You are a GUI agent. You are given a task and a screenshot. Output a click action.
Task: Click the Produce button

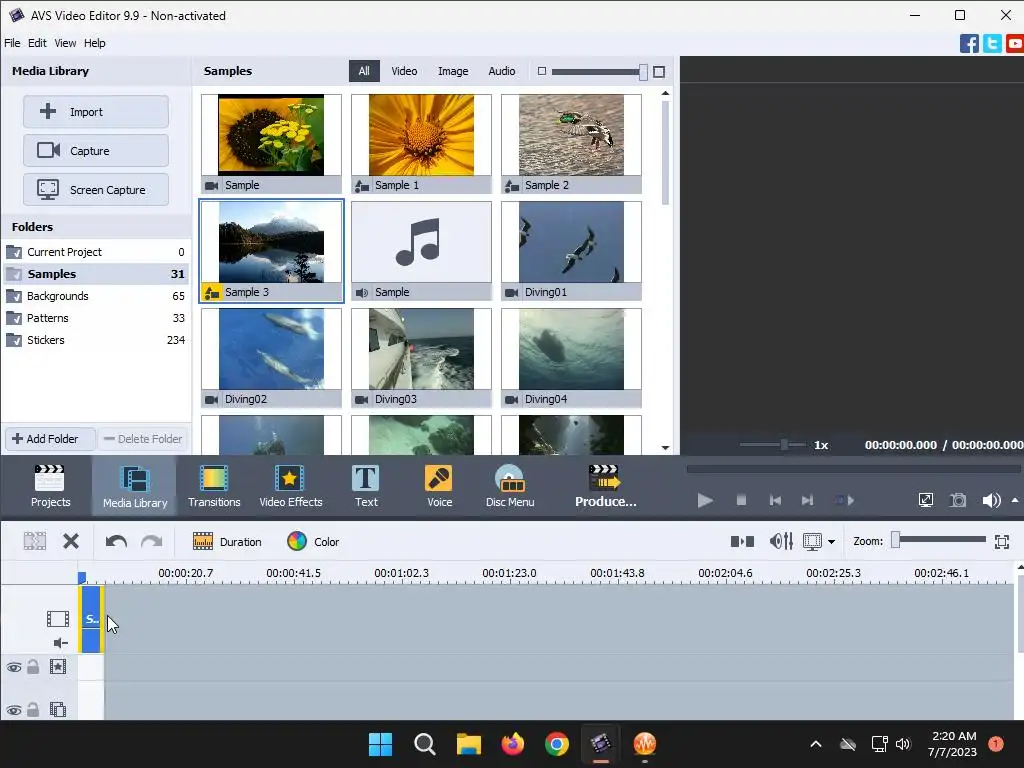(x=605, y=486)
